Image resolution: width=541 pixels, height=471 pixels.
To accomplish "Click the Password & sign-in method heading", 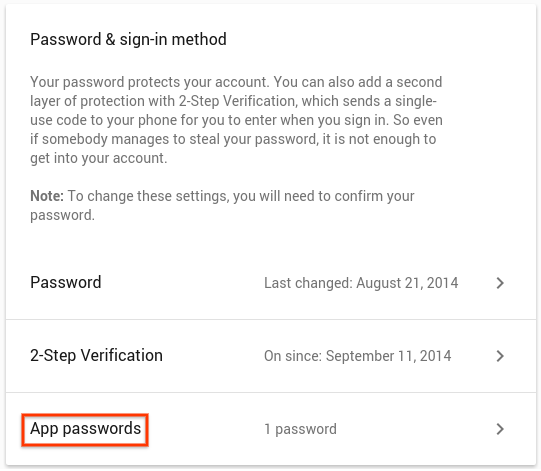I will pos(128,39).
